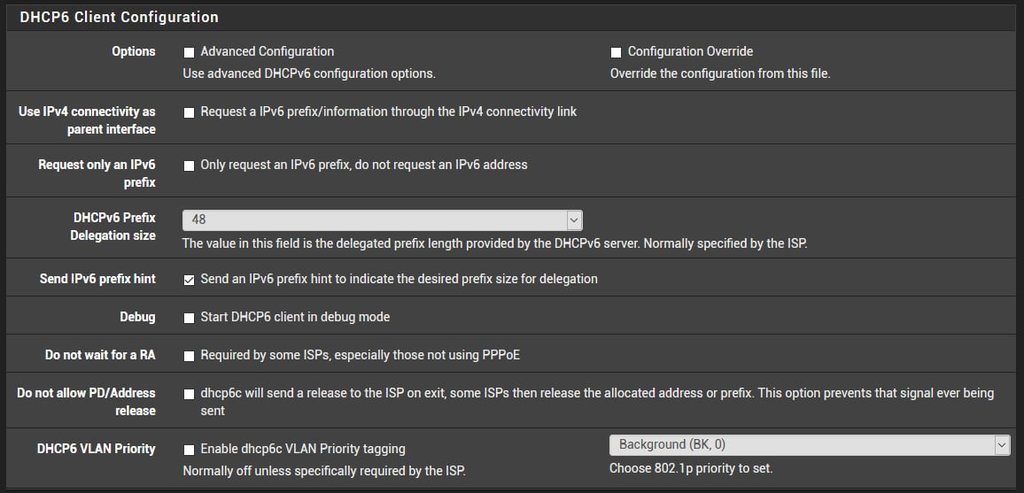1024x493 pixels.
Task: Check Request IPv6 prefix through IPv4 link
Action: tap(189, 112)
